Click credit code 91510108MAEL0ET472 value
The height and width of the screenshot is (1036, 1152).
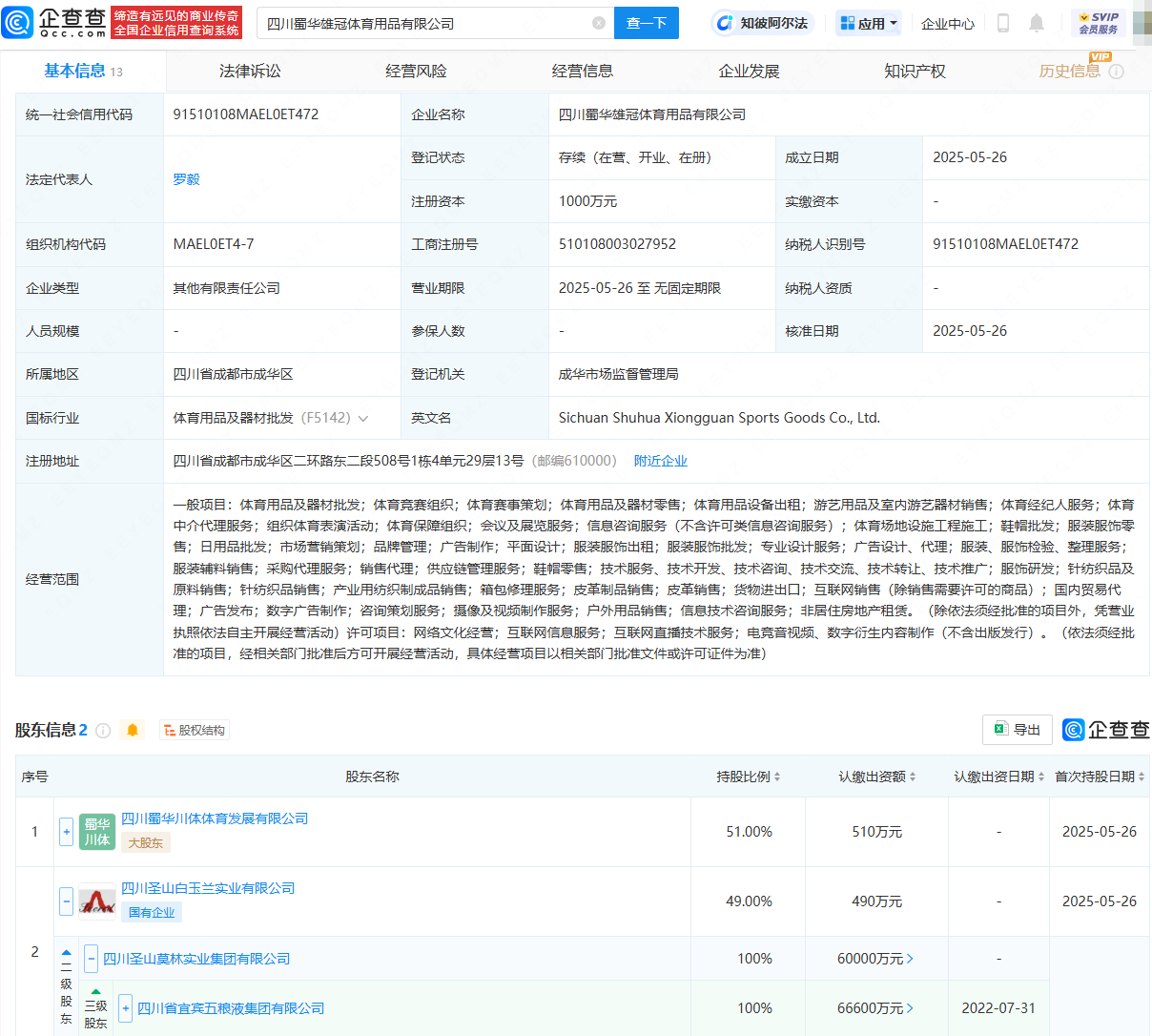246,114
